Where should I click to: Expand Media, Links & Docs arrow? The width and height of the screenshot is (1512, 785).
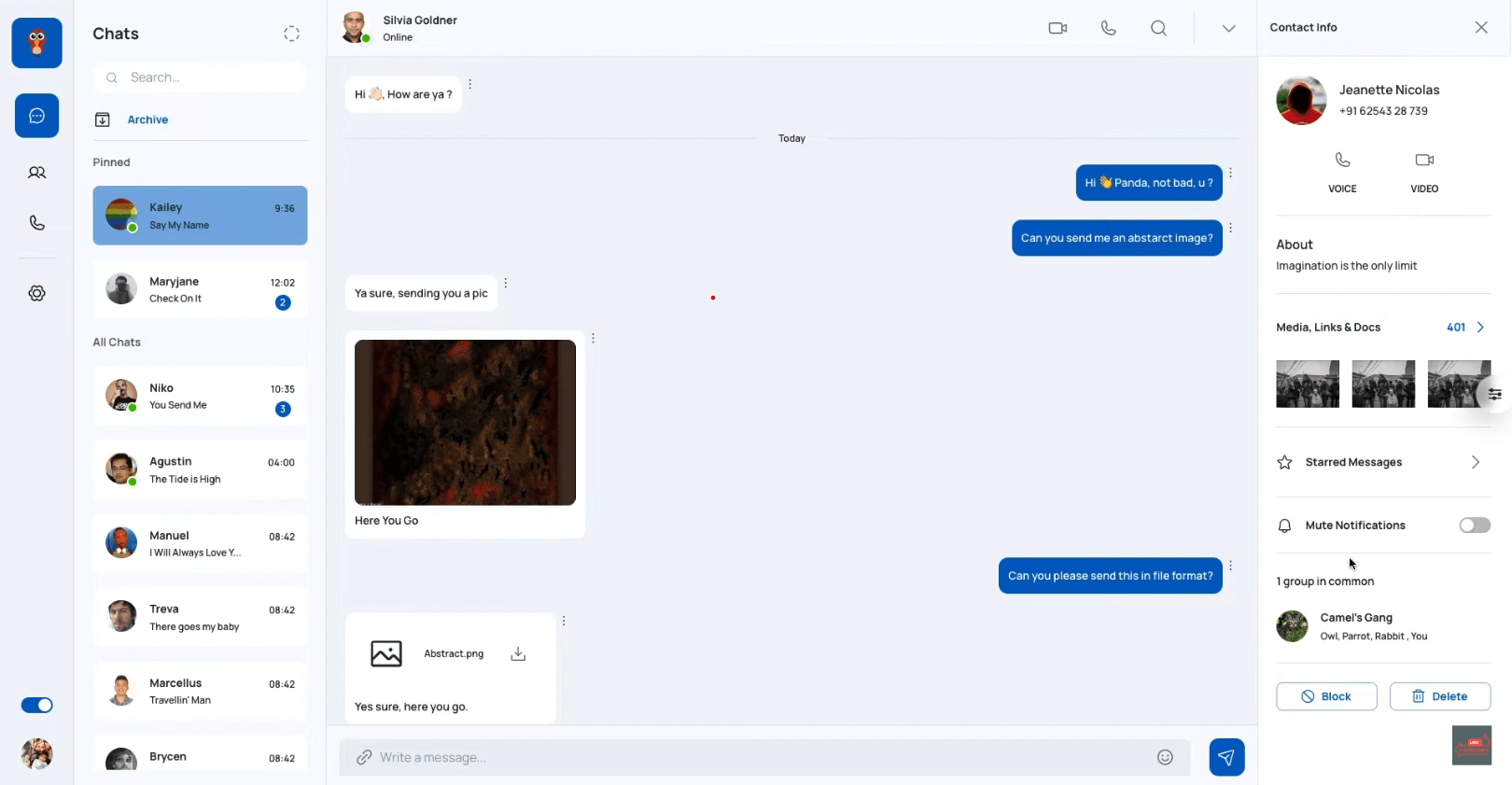click(1480, 328)
